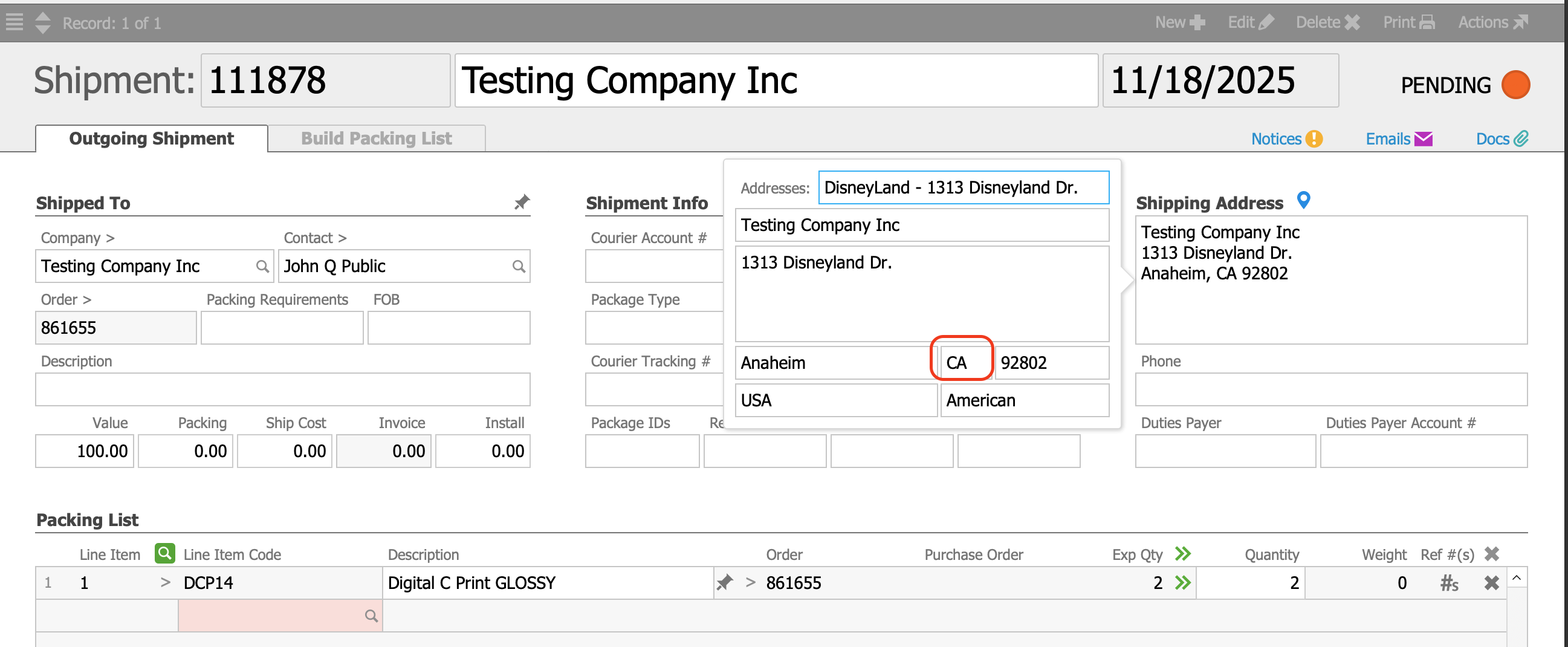Click the pin icon in Shipped To
Viewport: 1568px width, 647px height.
click(x=522, y=202)
